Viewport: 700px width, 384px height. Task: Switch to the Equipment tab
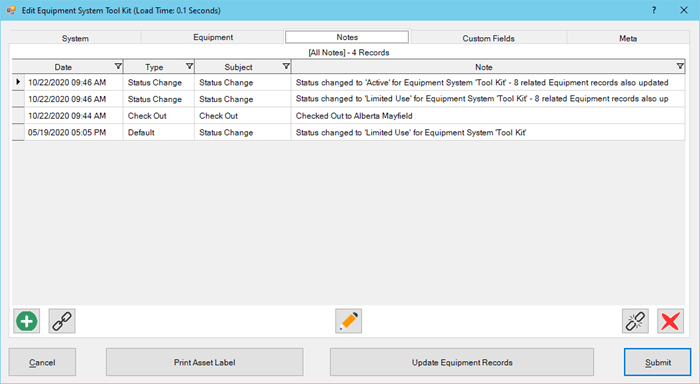click(213, 38)
